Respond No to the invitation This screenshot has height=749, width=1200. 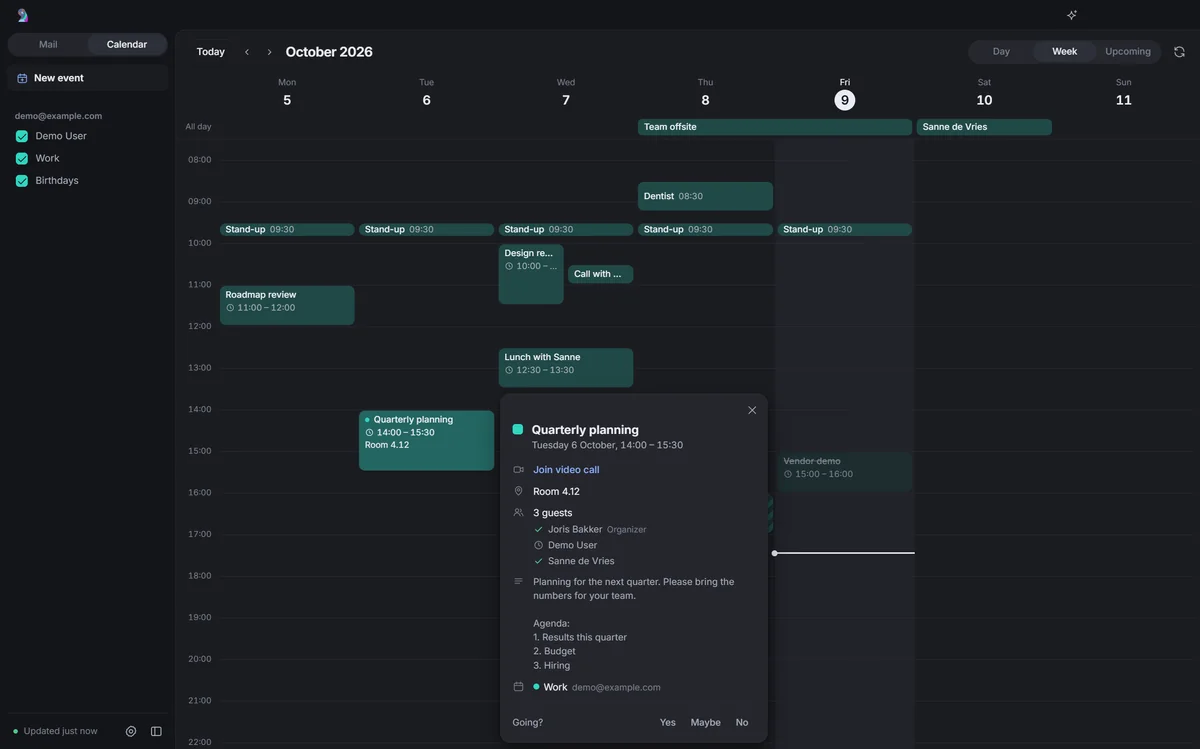tap(742, 722)
